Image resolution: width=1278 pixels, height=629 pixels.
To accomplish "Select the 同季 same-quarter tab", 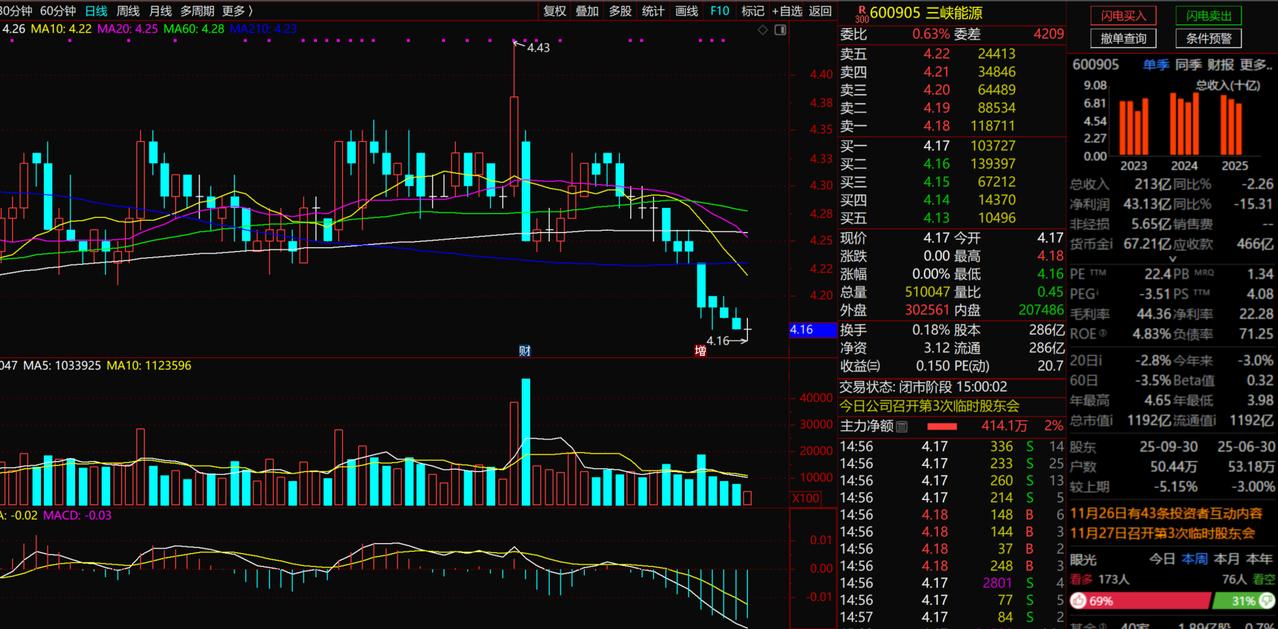I will (1189, 64).
